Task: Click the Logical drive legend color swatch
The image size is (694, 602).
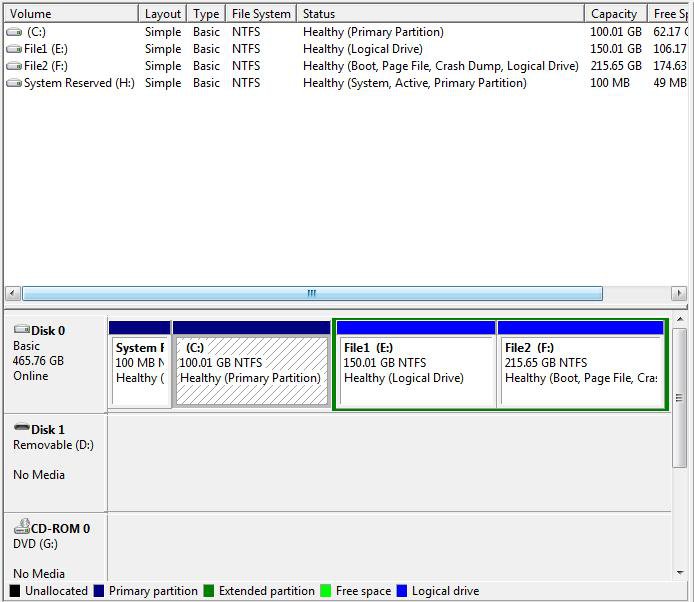Action: [x=402, y=591]
